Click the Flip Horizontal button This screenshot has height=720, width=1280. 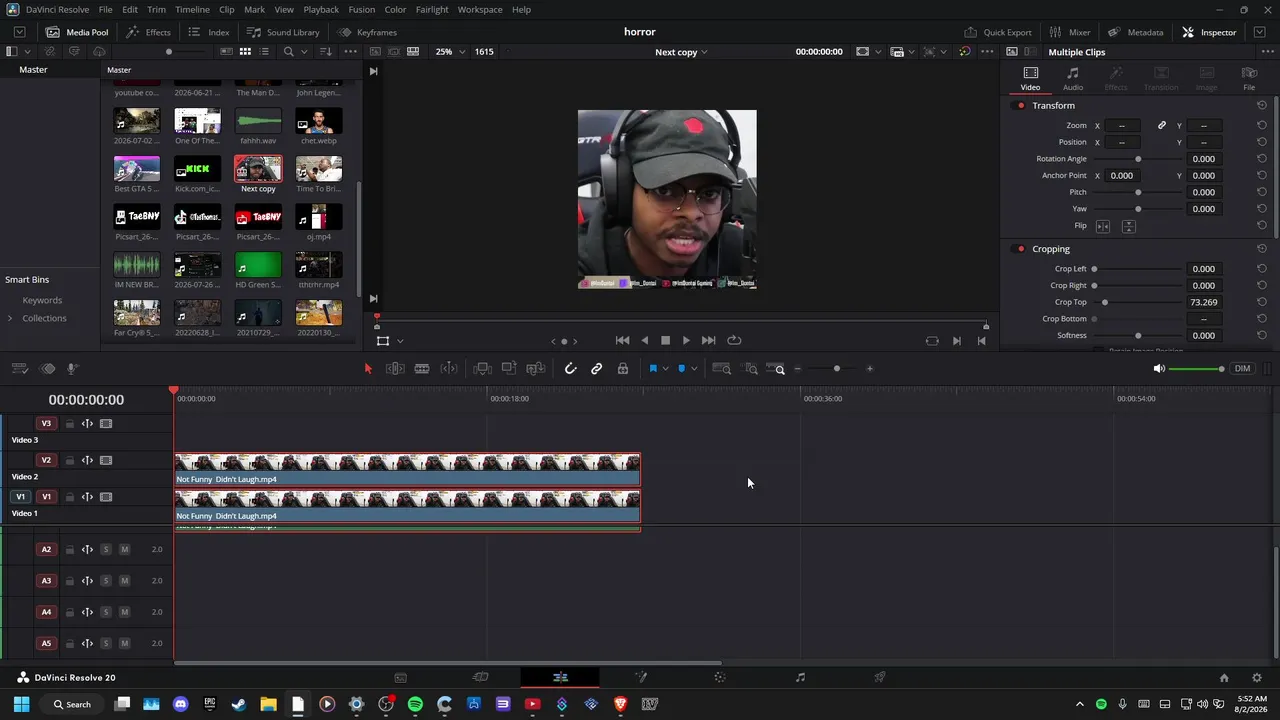click(1103, 226)
